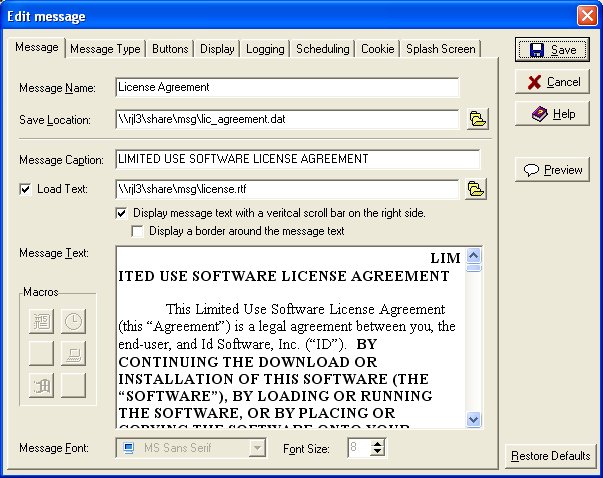Insert the calendar date macro

pos(41,321)
